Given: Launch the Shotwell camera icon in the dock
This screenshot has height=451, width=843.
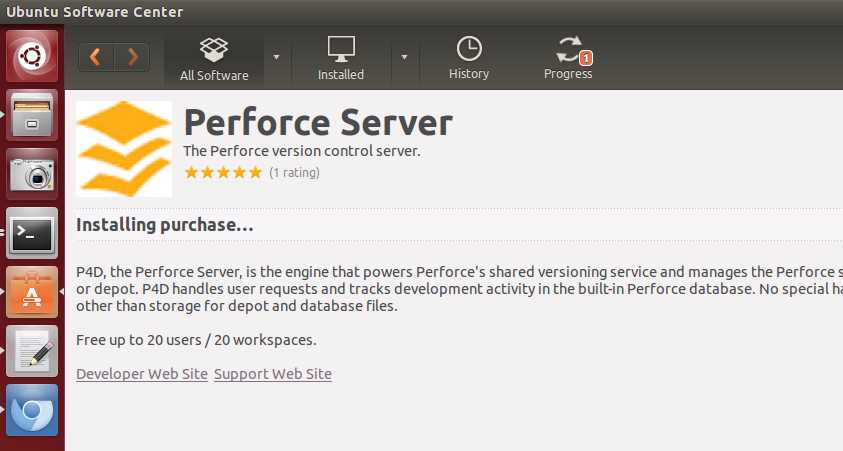Looking at the screenshot, I should pyautogui.click(x=32, y=174).
